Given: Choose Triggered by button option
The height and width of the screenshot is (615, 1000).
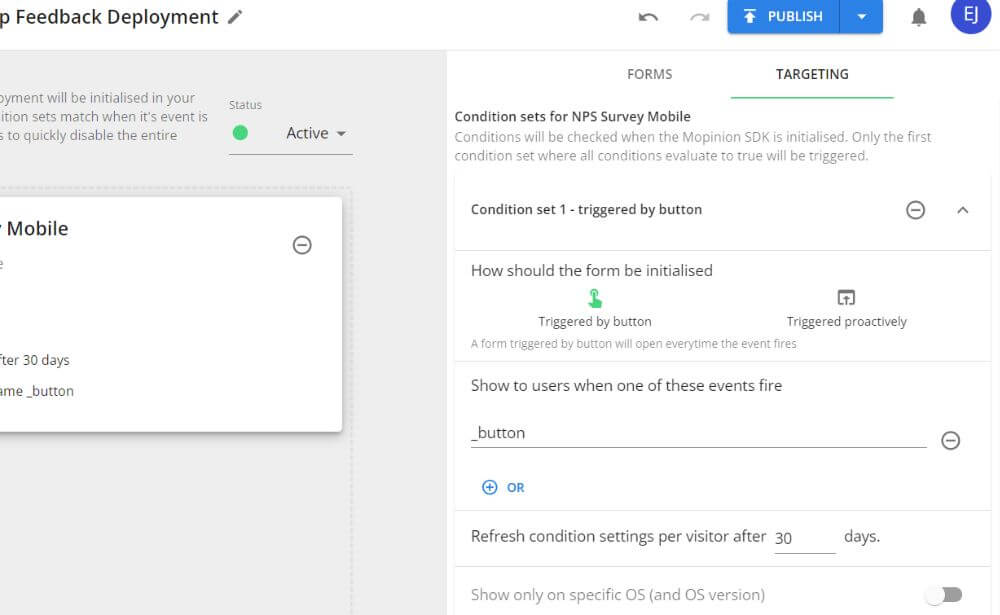Looking at the screenshot, I should click(594, 309).
